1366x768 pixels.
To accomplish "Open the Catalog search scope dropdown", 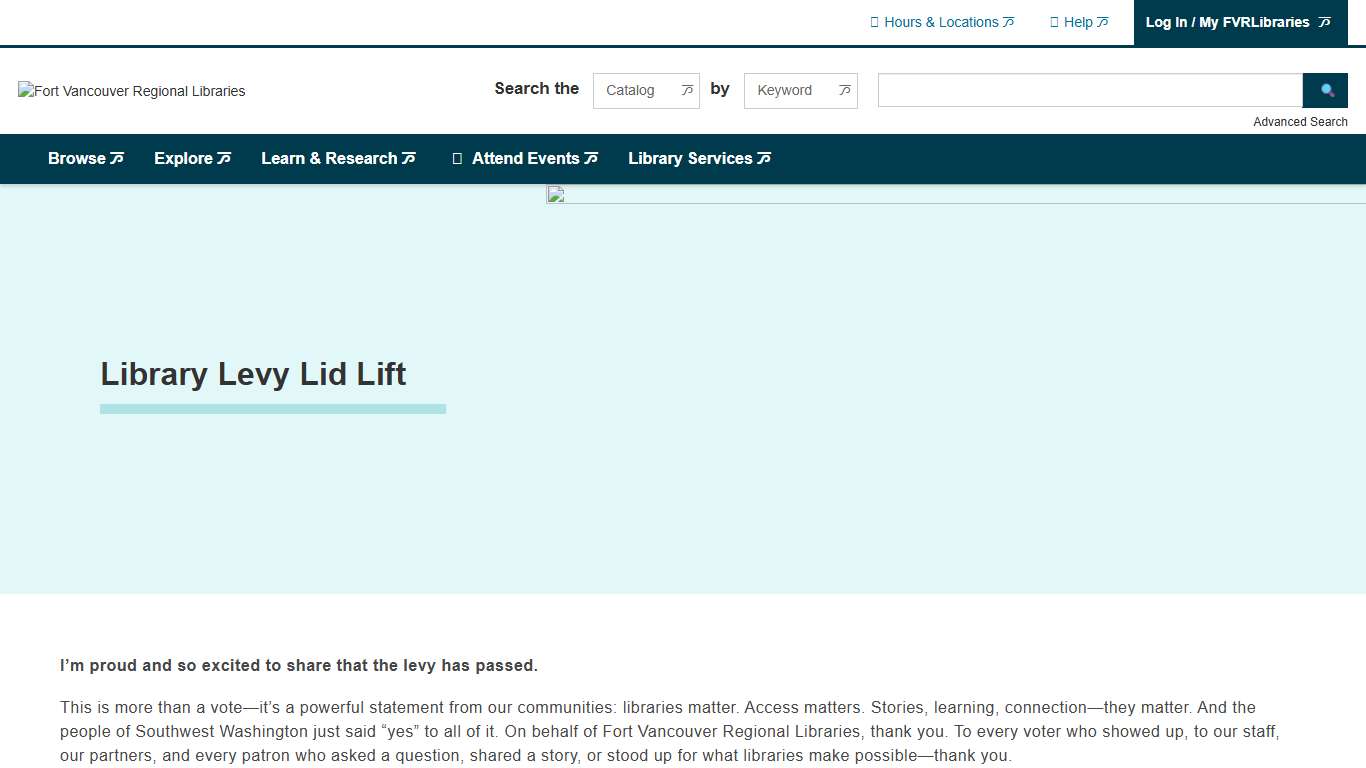I will point(645,90).
